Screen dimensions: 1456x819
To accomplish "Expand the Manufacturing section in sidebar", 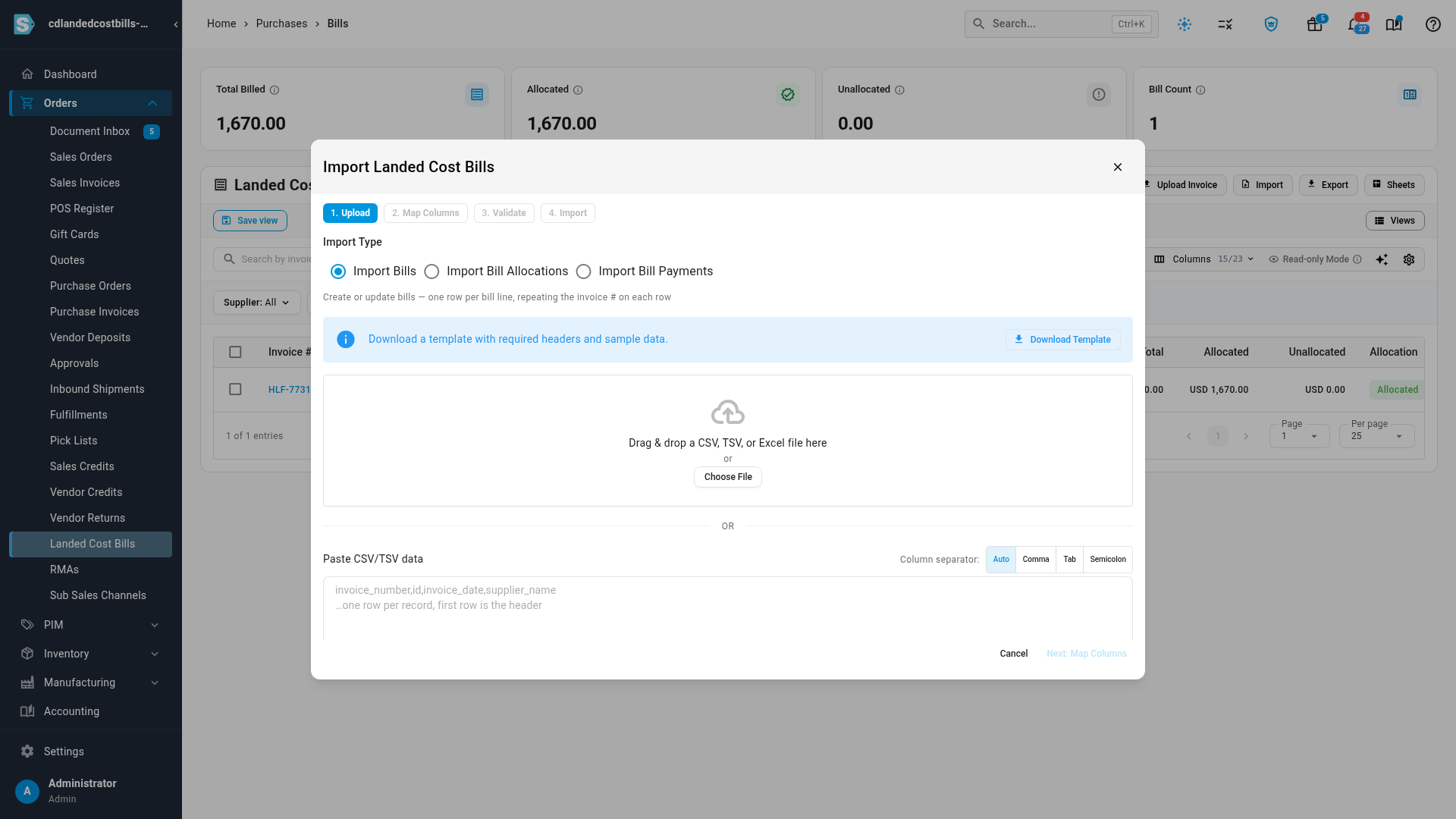I will [x=91, y=682].
